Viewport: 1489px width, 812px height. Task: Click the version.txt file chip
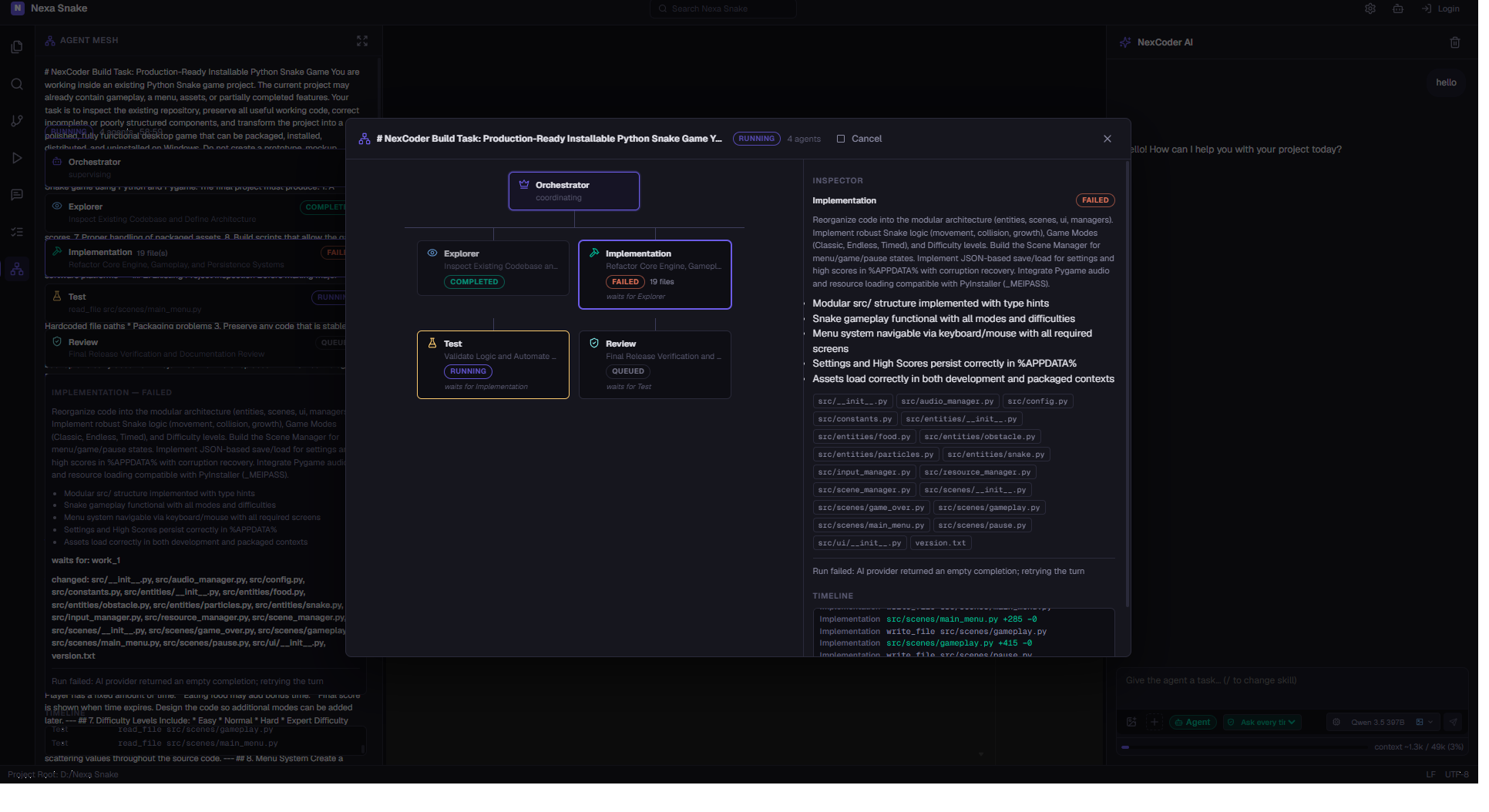coord(940,542)
